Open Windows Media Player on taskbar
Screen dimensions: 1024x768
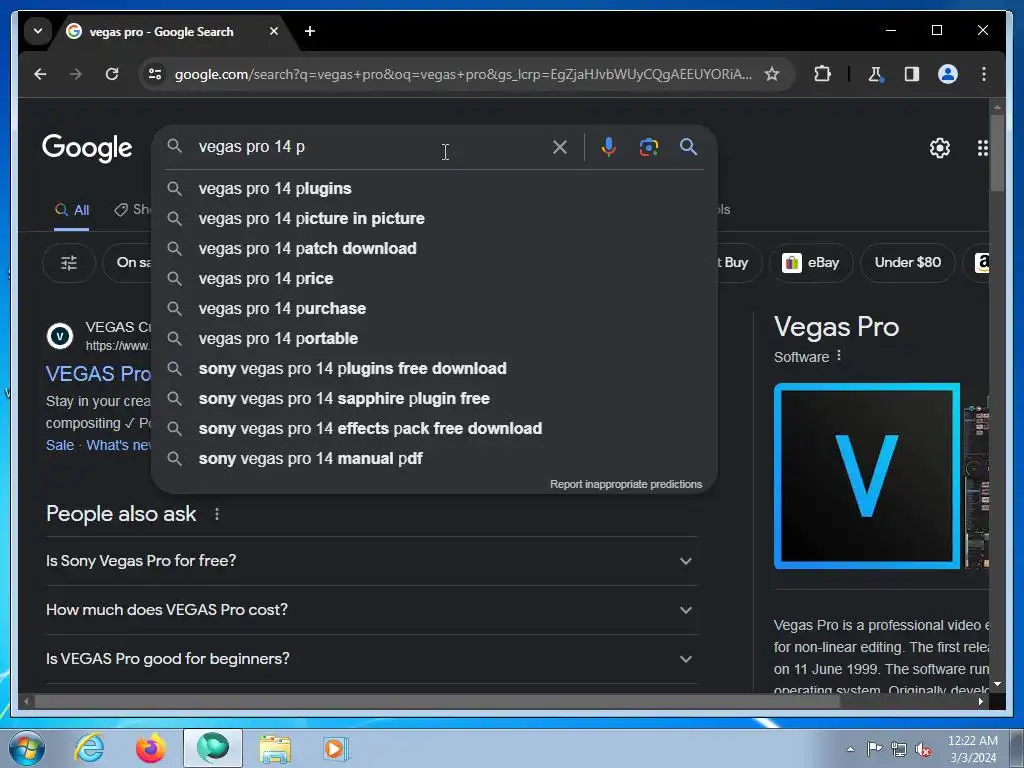pos(336,748)
